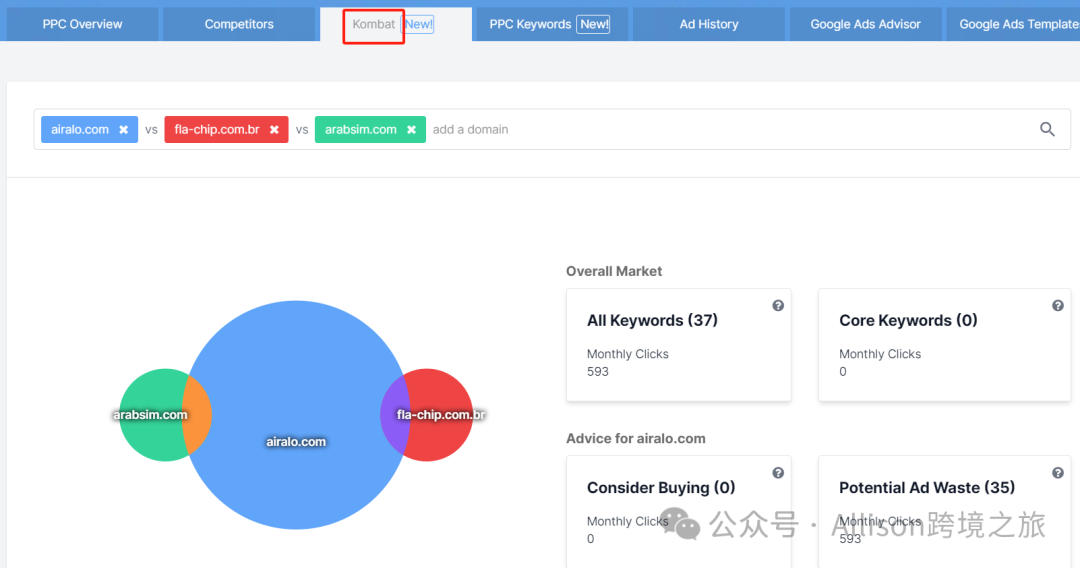Open help icon on All Keywords card
1080x568 pixels.
point(778,306)
